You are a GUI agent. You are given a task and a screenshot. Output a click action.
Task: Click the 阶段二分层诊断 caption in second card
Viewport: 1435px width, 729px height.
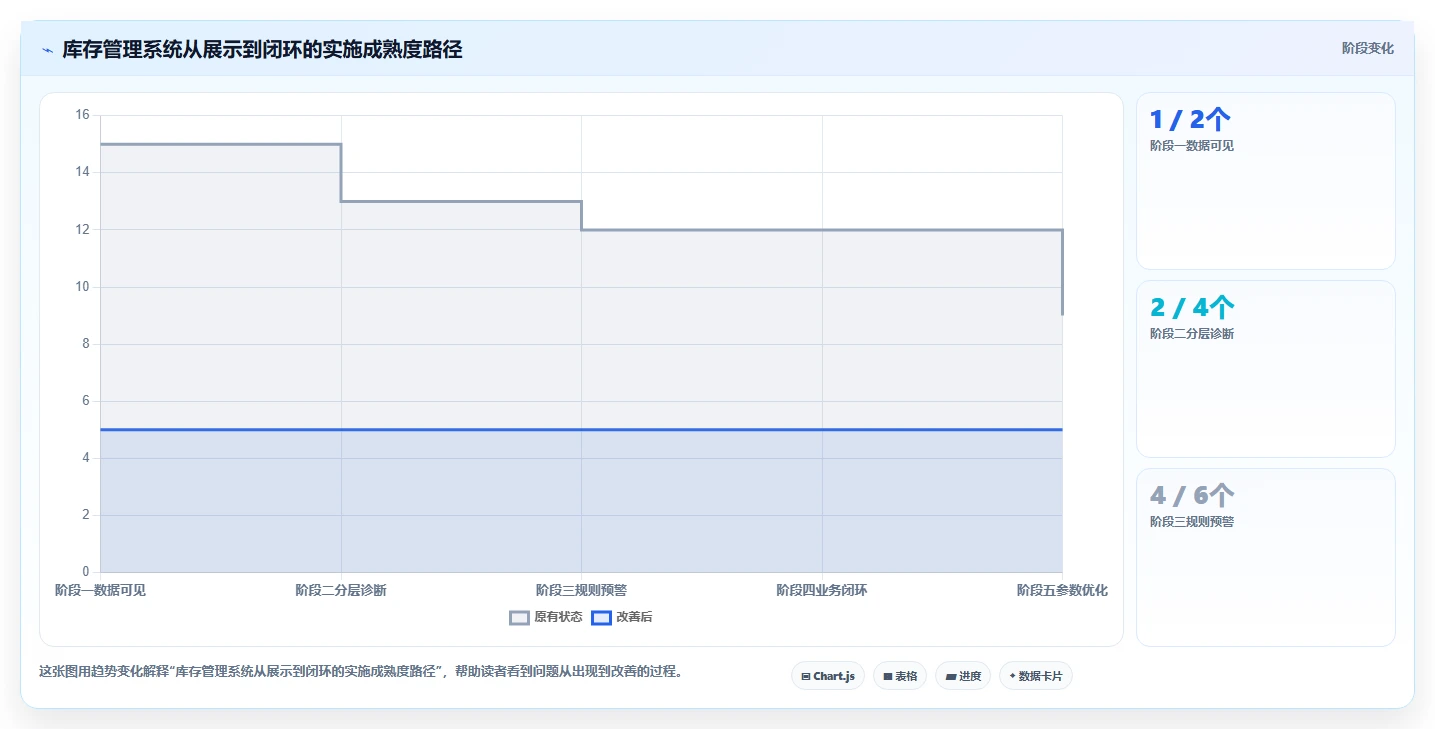tap(1192, 334)
